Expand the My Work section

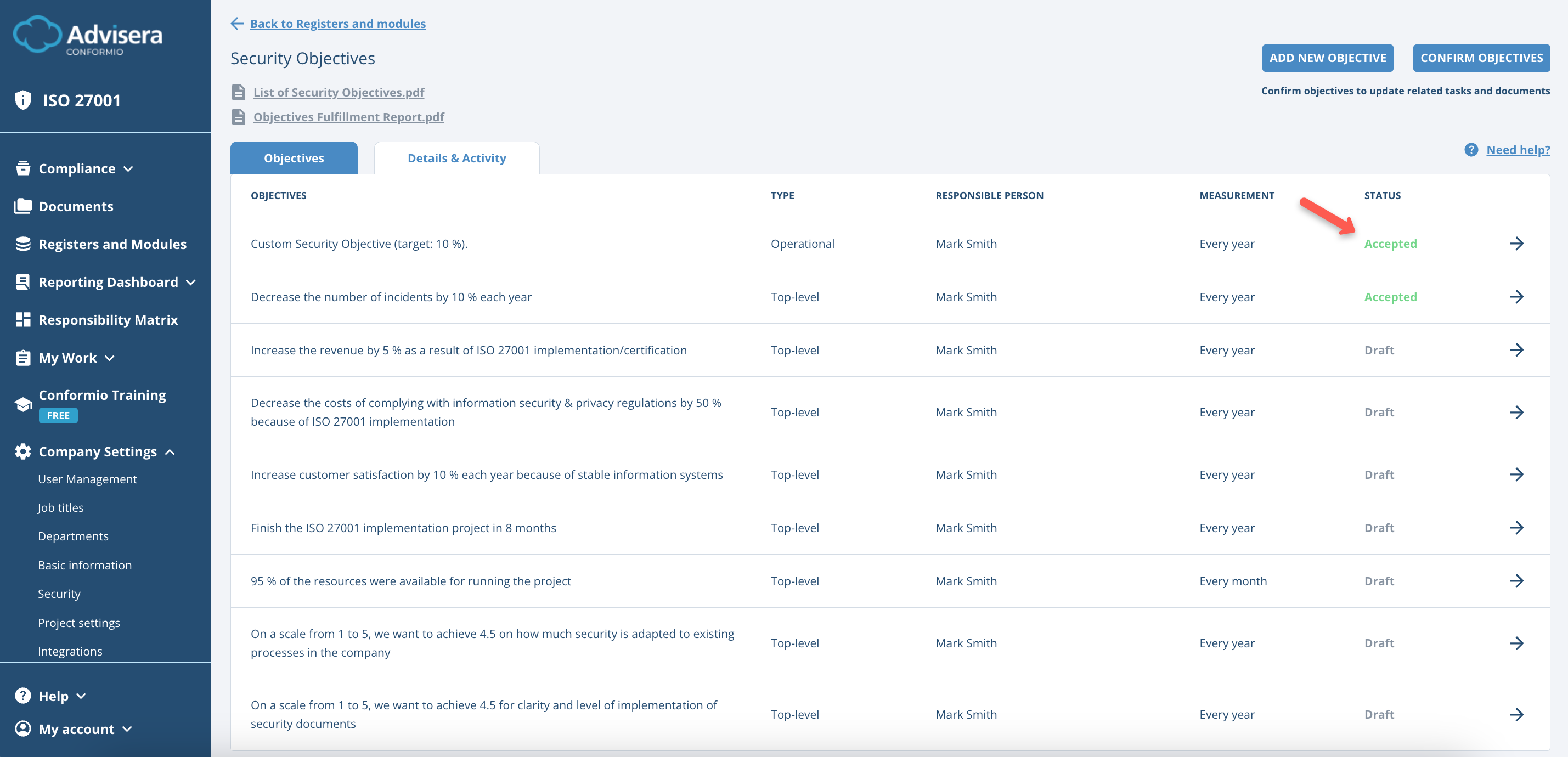tap(110, 358)
